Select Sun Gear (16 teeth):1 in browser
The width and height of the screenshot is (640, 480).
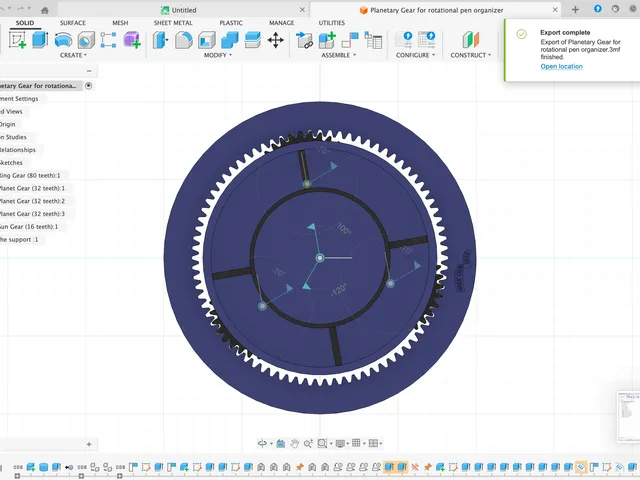29,227
